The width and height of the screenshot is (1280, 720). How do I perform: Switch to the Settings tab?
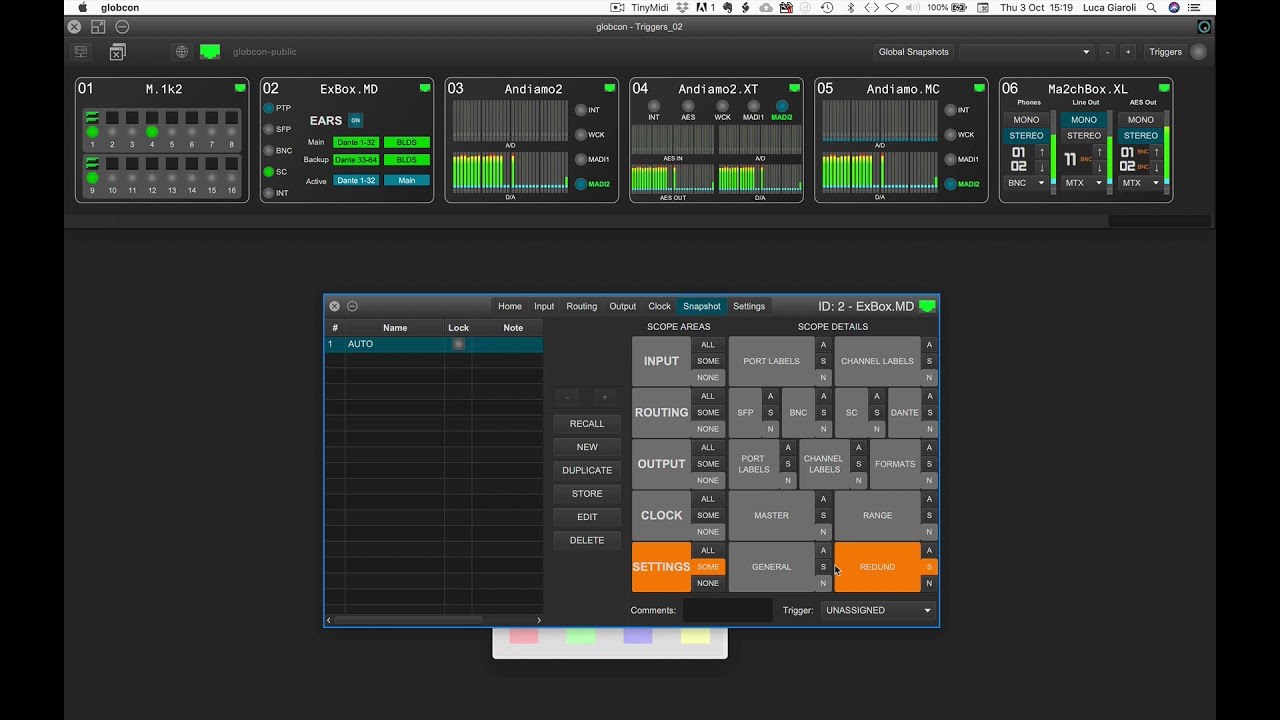[749, 306]
